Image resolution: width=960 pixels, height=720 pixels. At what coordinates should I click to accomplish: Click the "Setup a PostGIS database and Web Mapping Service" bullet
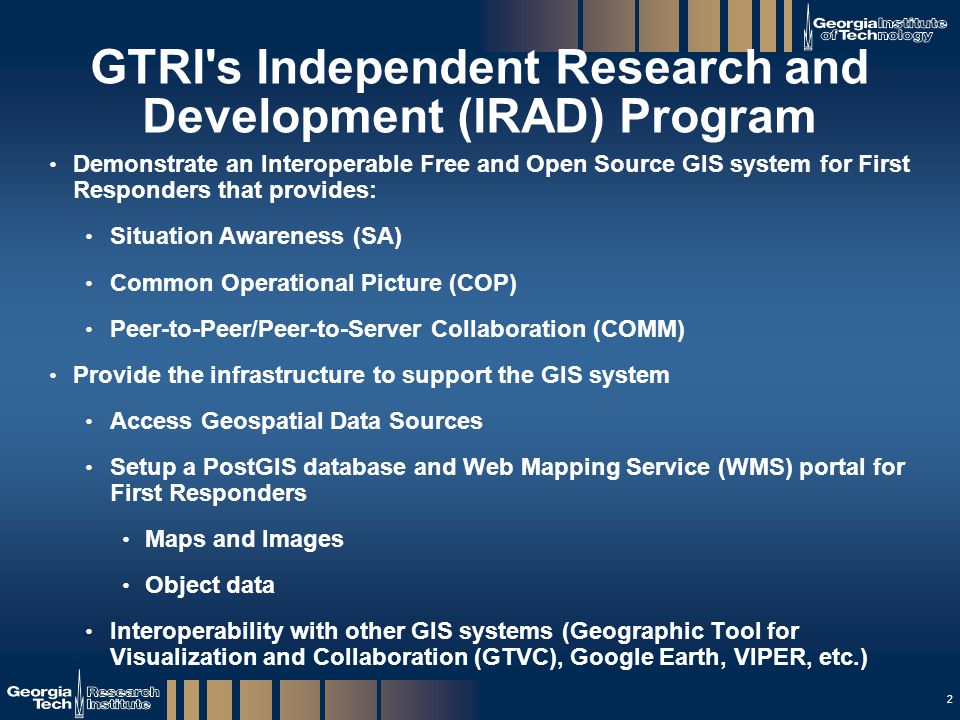pos(507,480)
